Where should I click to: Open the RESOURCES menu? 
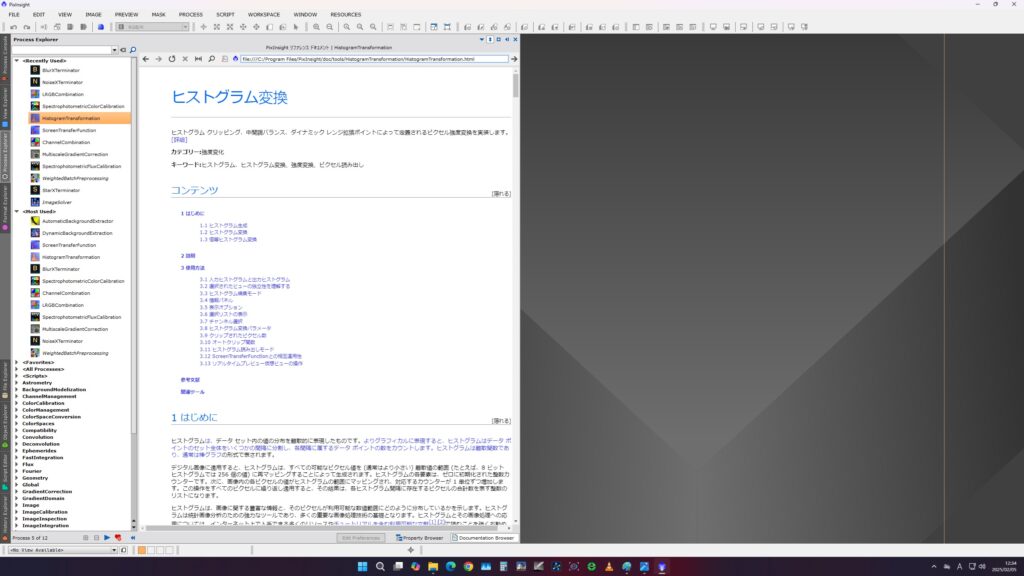click(x=345, y=14)
